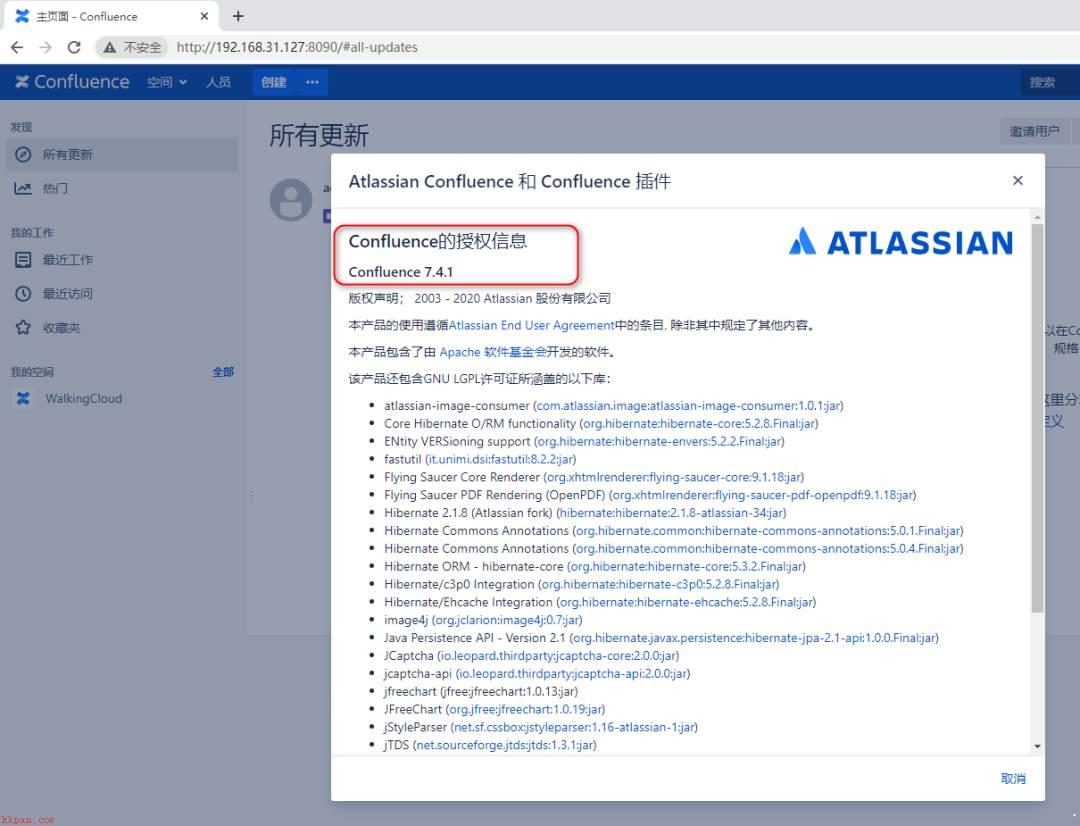This screenshot has width=1080, height=826.
Task: Open the jfreechart:1.0.13 jar link
Action: 510,692
